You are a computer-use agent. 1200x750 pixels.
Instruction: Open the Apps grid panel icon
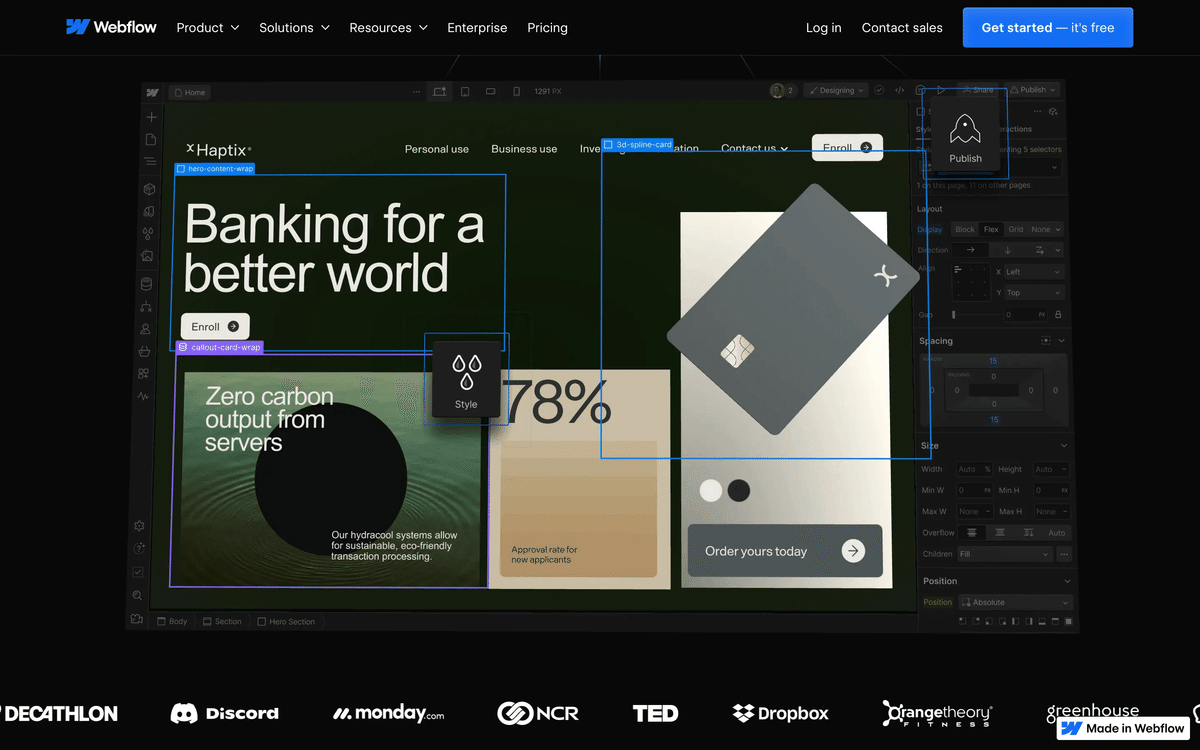pyautogui.click(x=144, y=374)
